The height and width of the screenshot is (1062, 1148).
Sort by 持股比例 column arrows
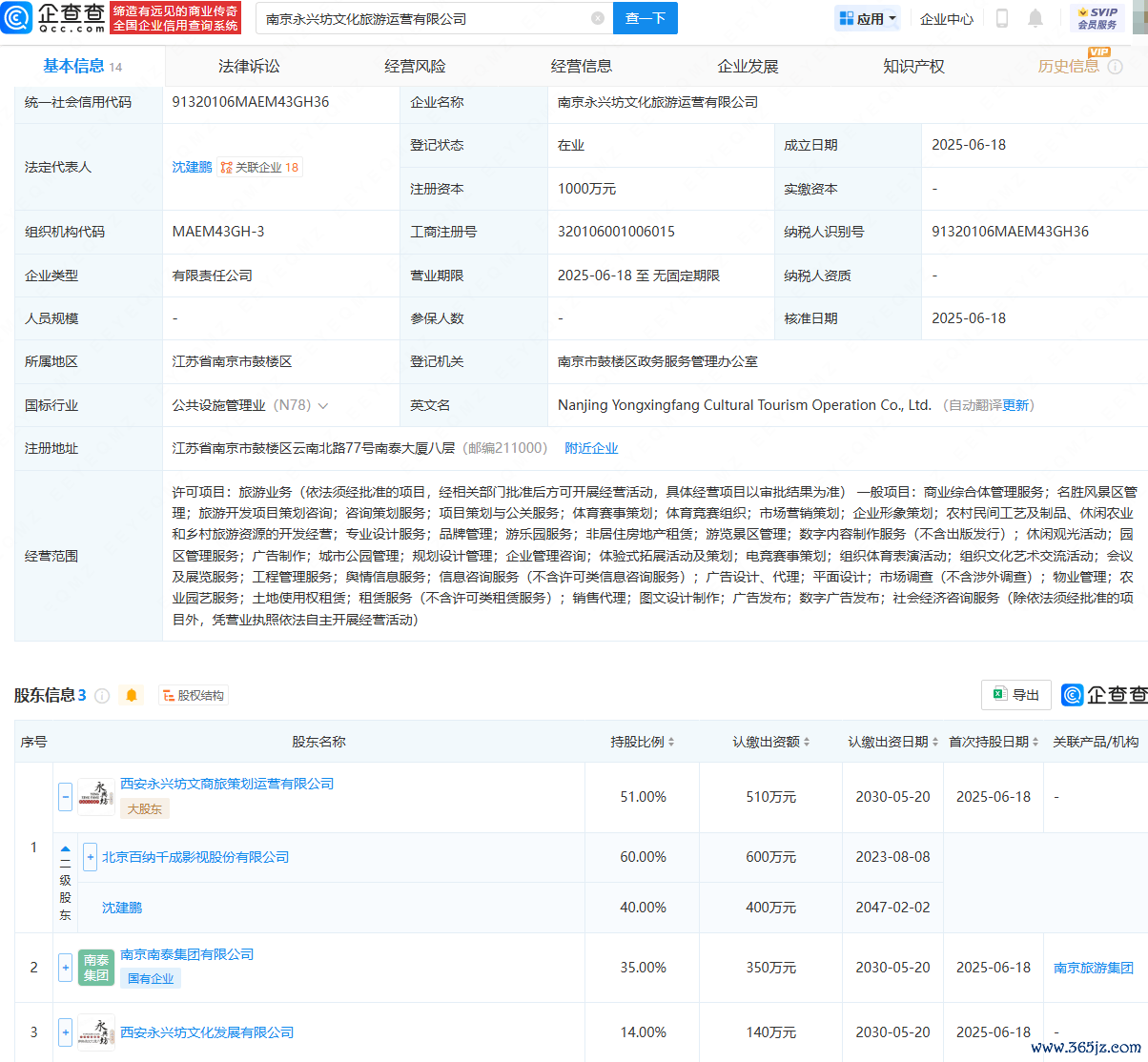click(671, 742)
